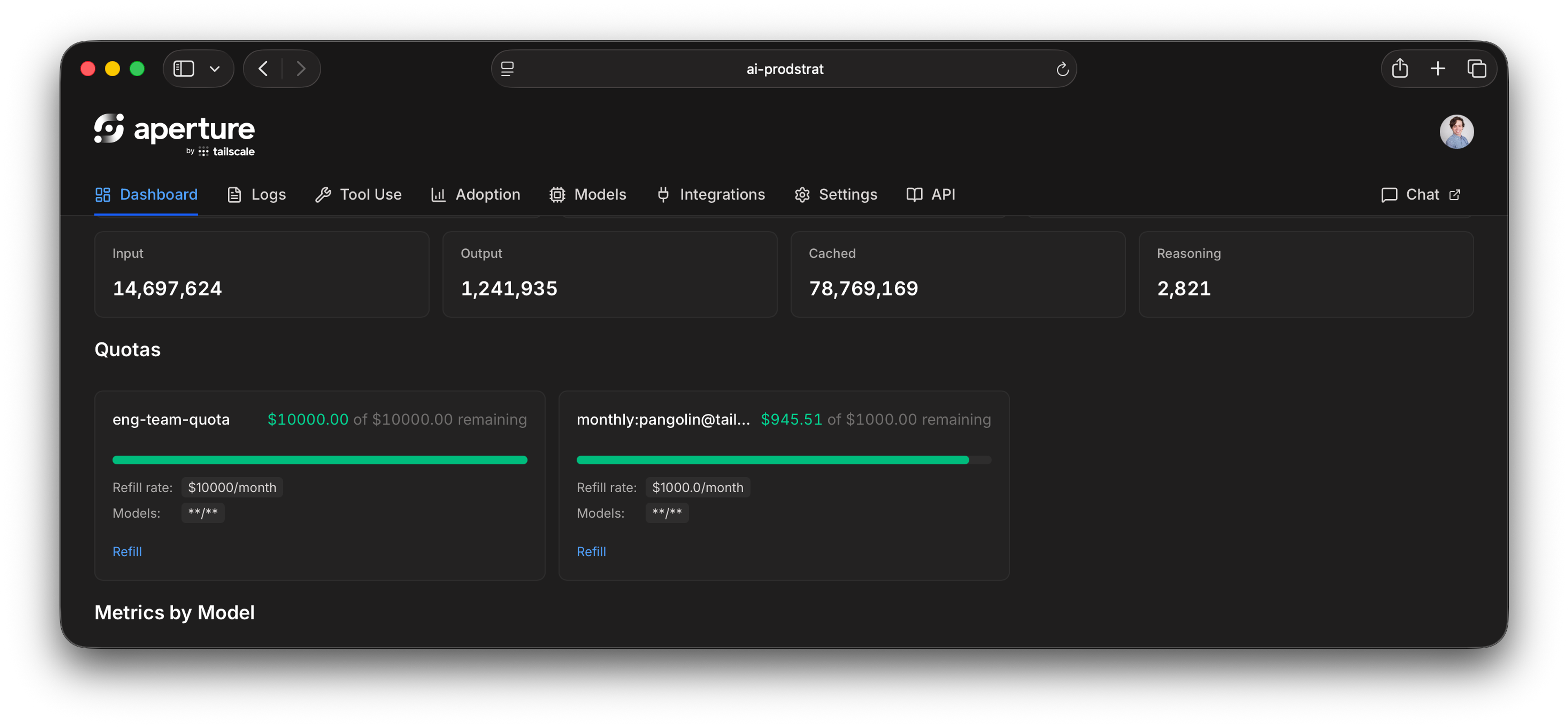Click the Models chip icon
The width and height of the screenshot is (1568, 727).
(x=557, y=195)
